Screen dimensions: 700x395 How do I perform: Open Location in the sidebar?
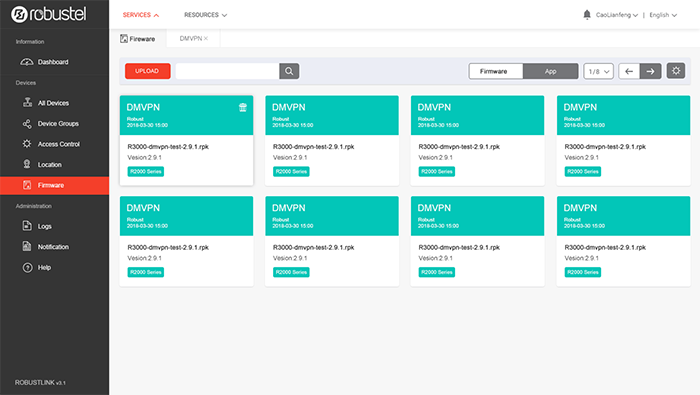[54, 164]
